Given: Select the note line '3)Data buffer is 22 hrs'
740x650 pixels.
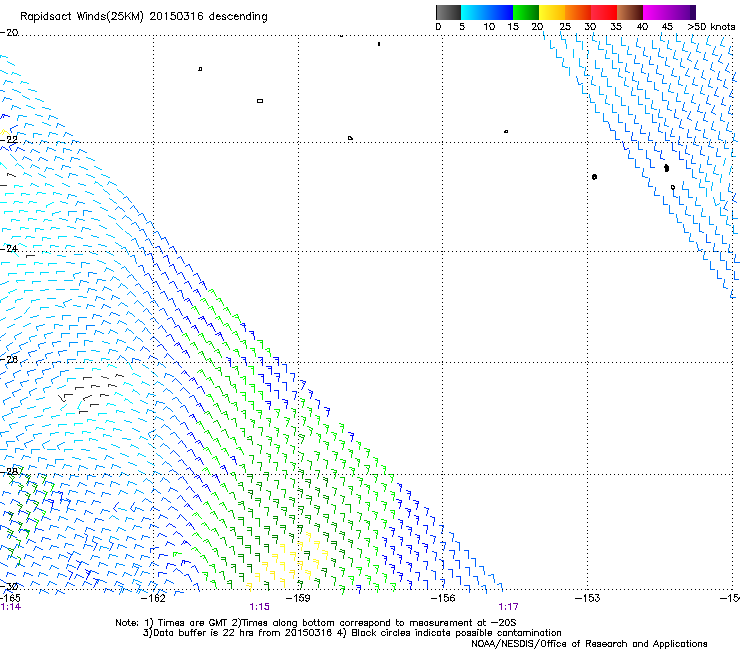Looking at the screenshot, I should (x=352, y=633).
